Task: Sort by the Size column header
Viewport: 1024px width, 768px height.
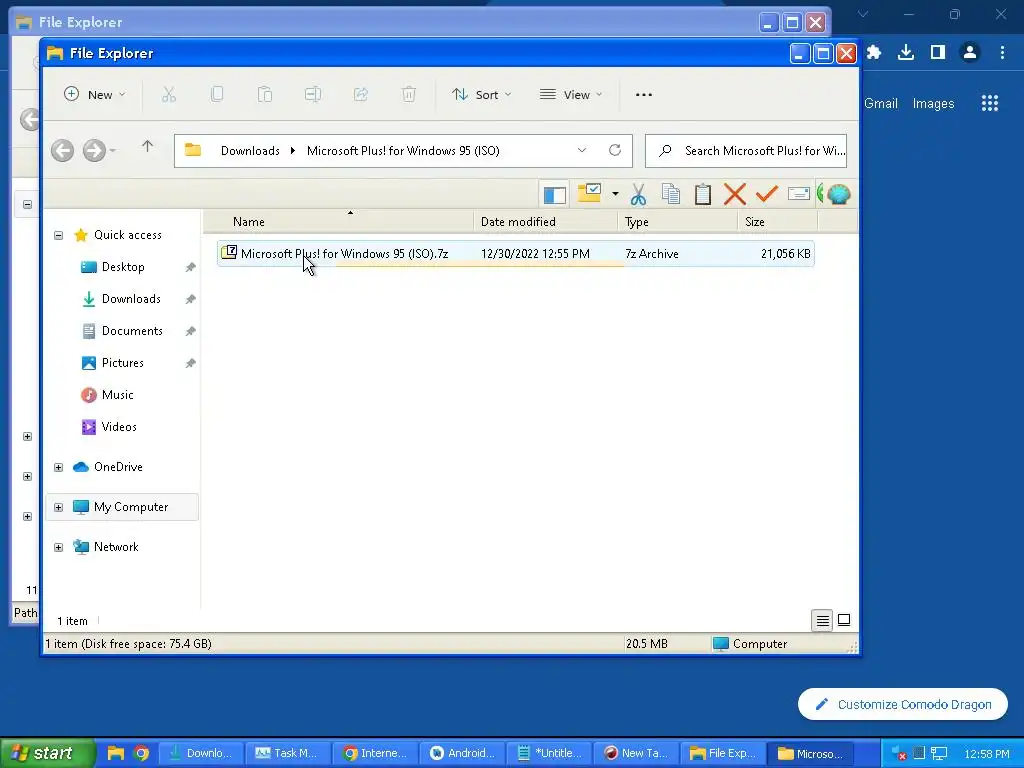Action: (x=777, y=222)
